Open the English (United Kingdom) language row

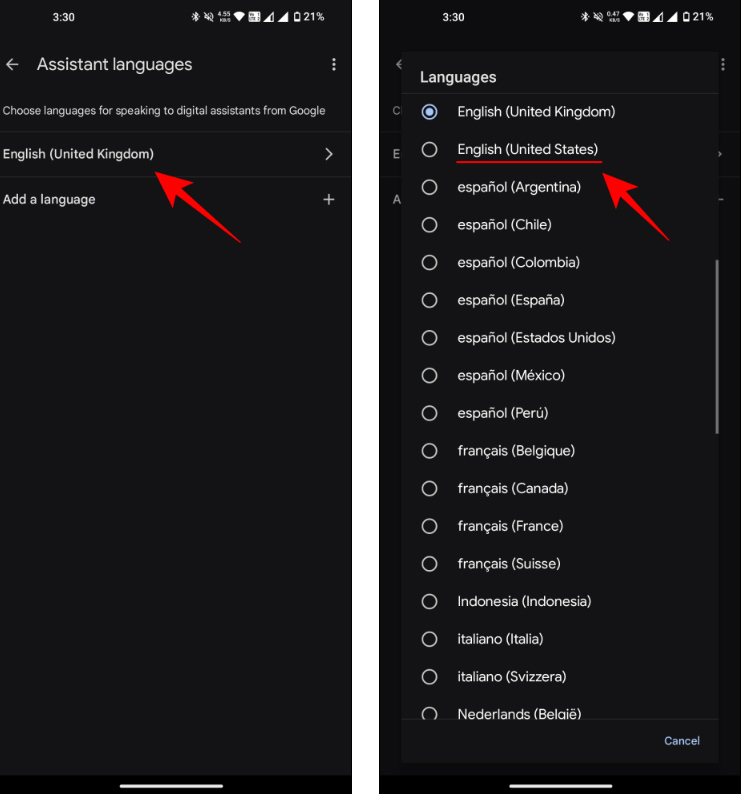[x=80, y=154]
